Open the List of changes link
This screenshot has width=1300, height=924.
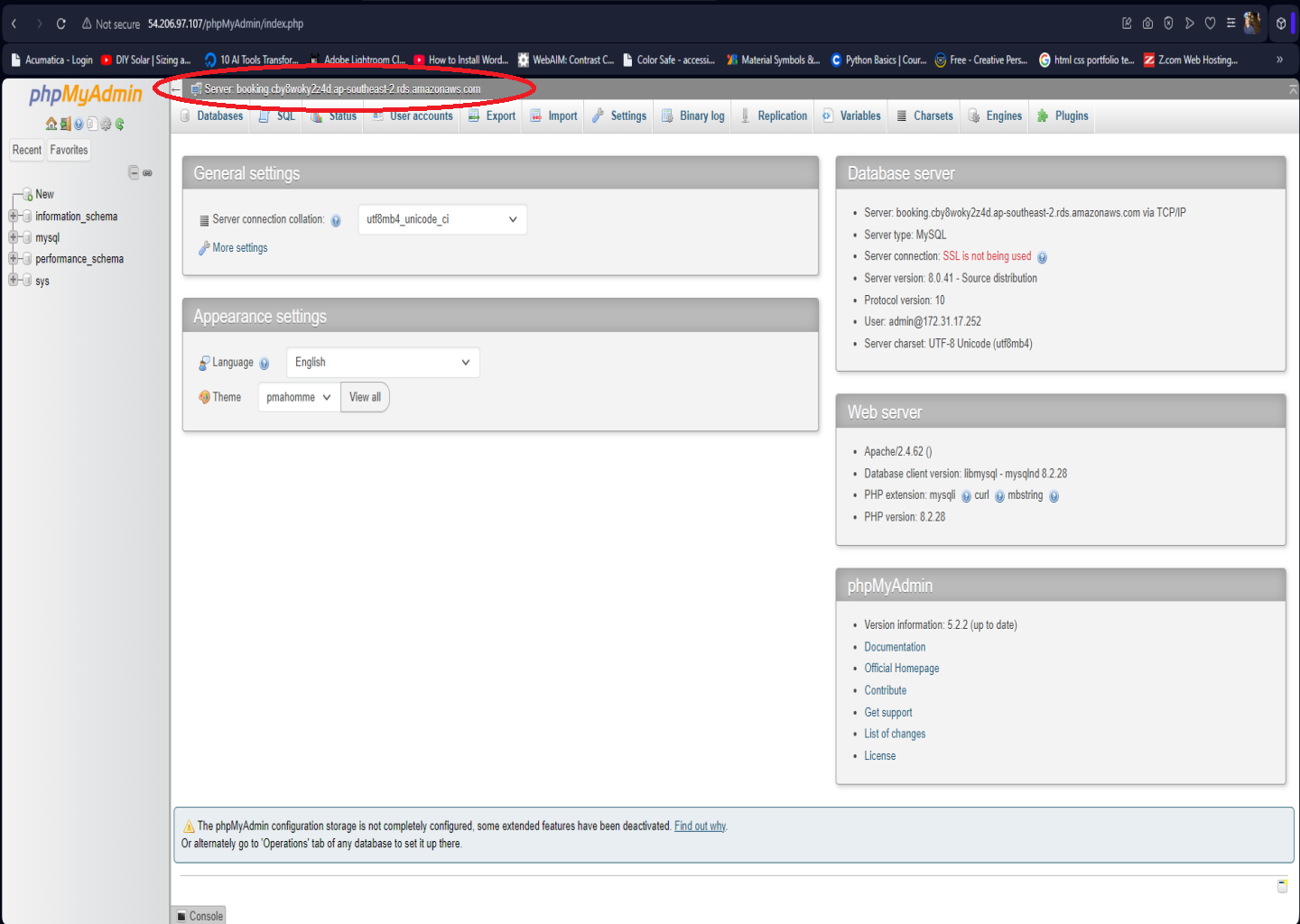pos(895,735)
